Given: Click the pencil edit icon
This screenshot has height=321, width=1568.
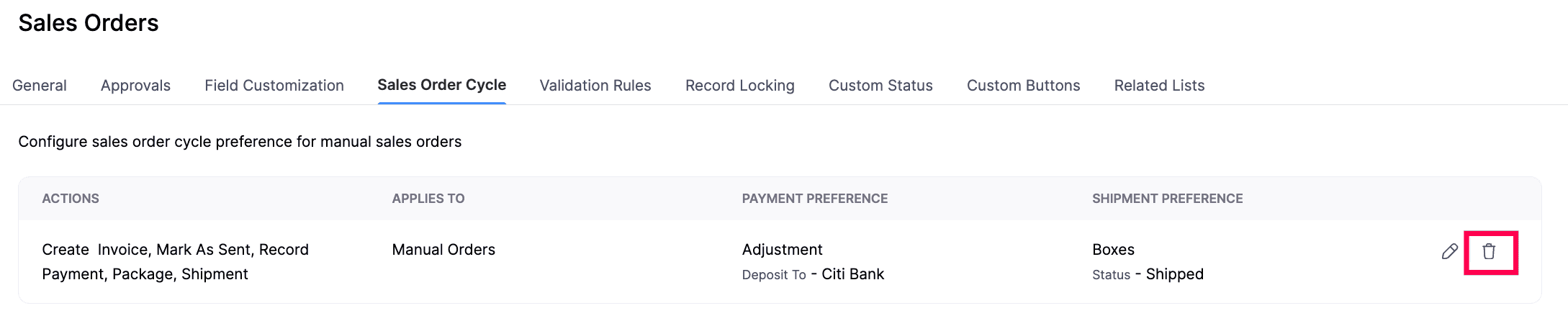Looking at the screenshot, I should [x=1449, y=251].
